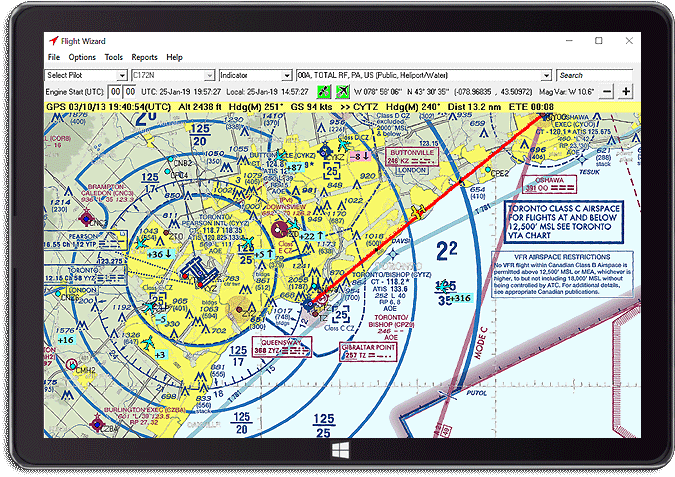The width and height of the screenshot is (675, 477).
Task: Click the Search field
Action: tap(595, 75)
